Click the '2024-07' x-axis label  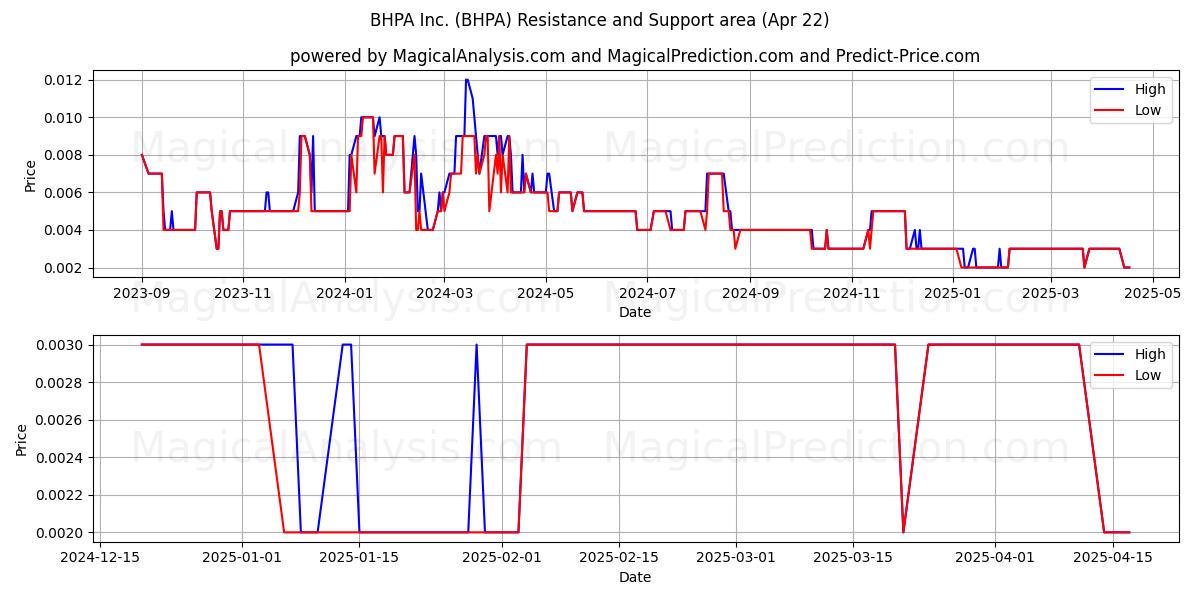pos(646,293)
